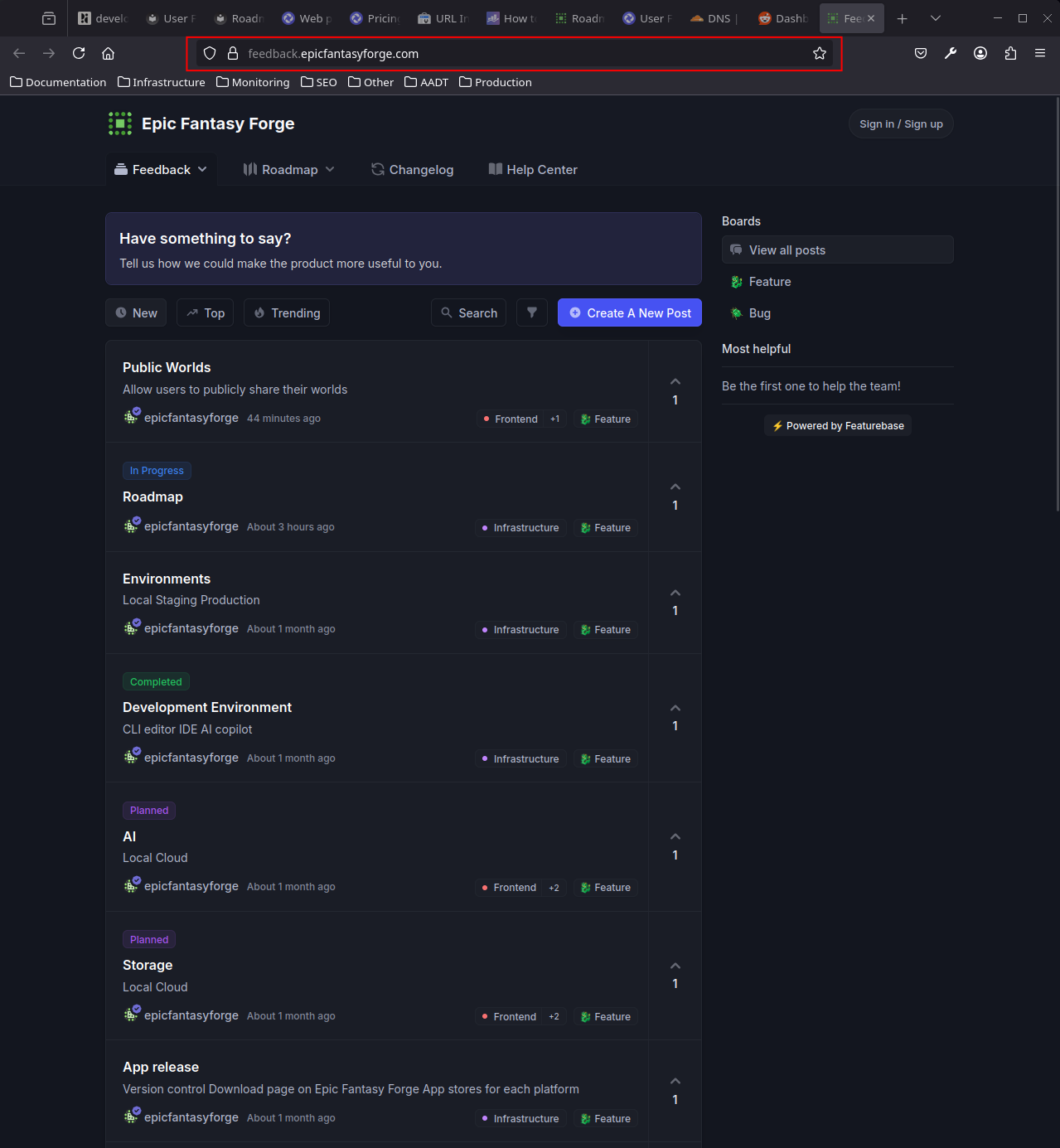This screenshot has width=1060, height=1148.
Task: Open the Infrastructure bookmarks folder
Action: [162, 82]
